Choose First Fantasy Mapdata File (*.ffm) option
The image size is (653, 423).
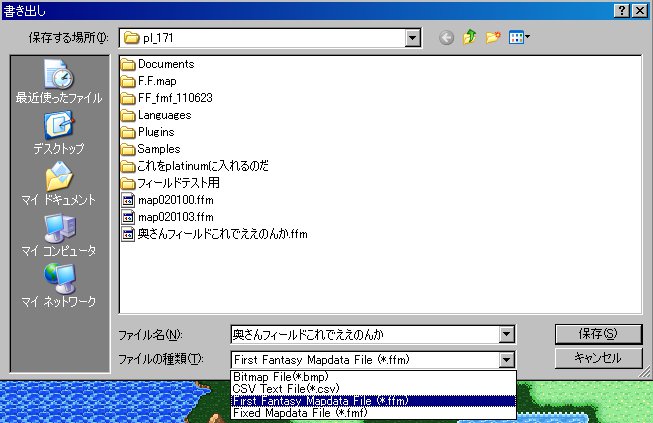click(374, 401)
